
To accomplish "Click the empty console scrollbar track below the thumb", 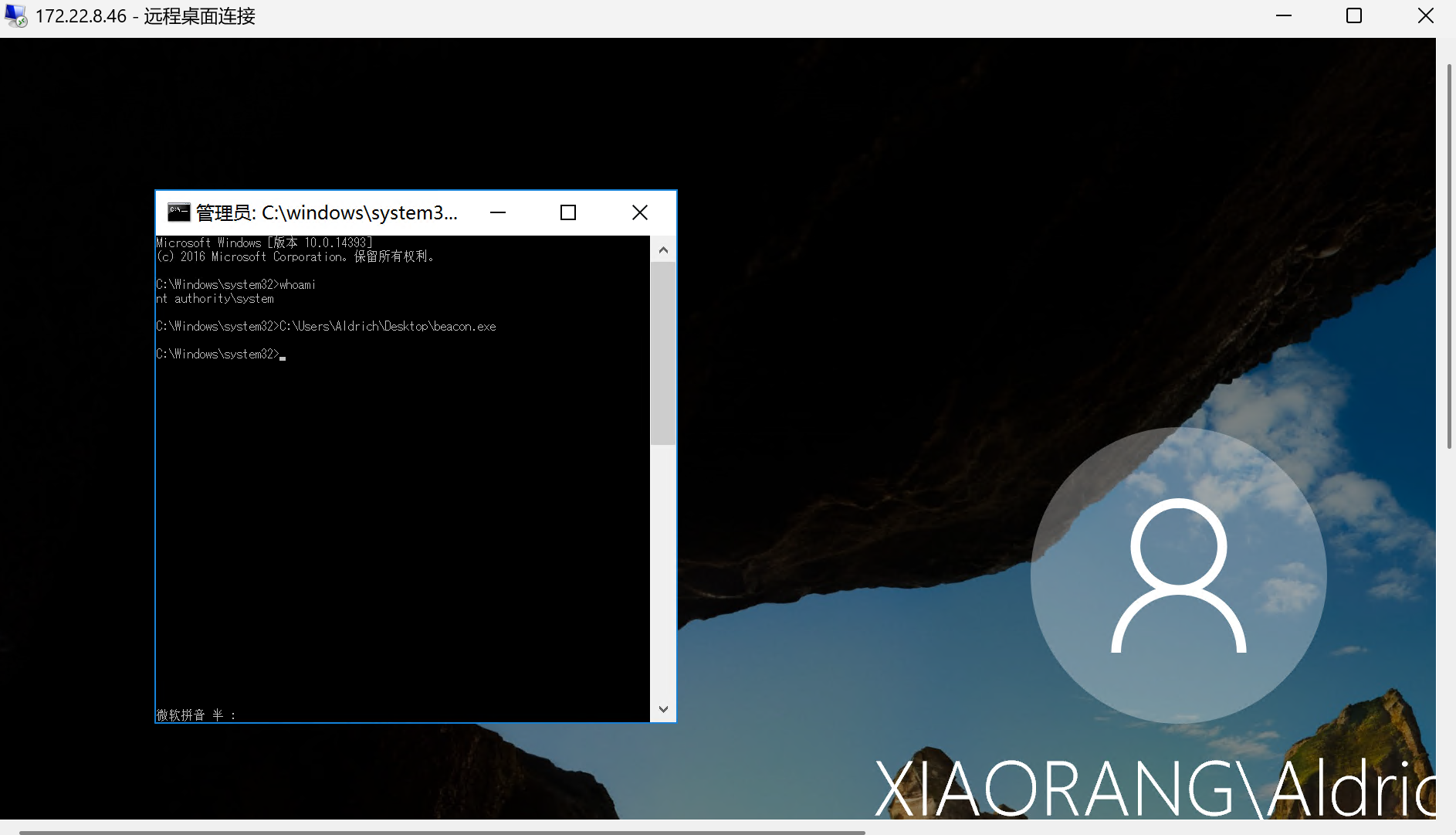I will click(x=662, y=572).
